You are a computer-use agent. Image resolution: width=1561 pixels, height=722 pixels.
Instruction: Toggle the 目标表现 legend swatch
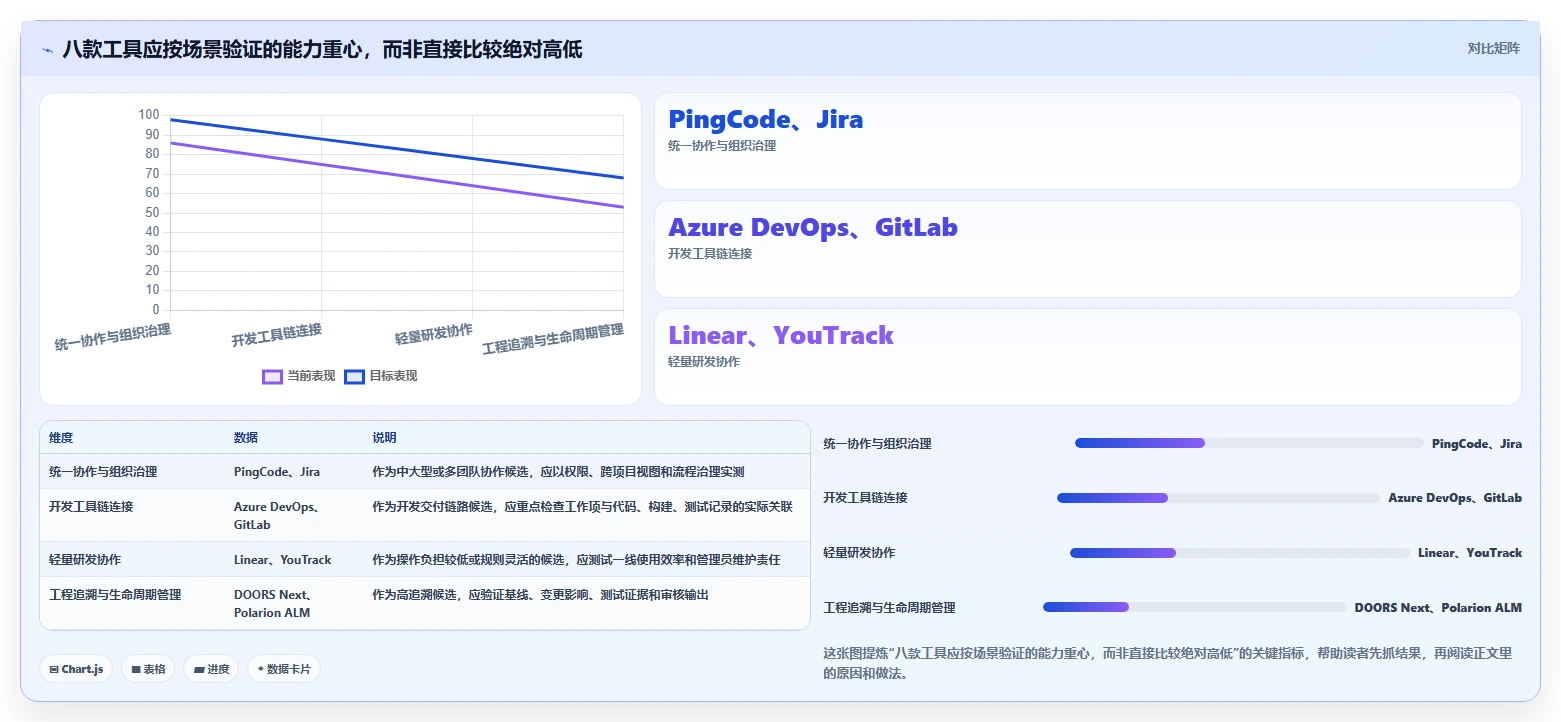pyautogui.click(x=354, y=377)
